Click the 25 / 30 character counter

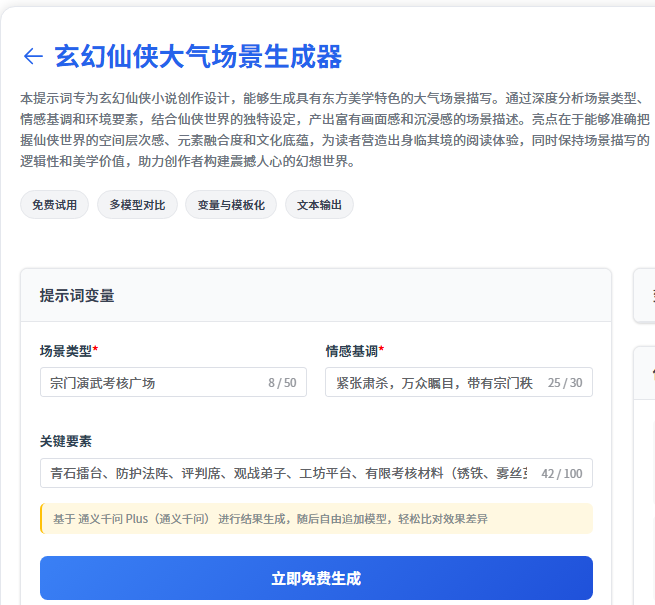tap(565, 383)
